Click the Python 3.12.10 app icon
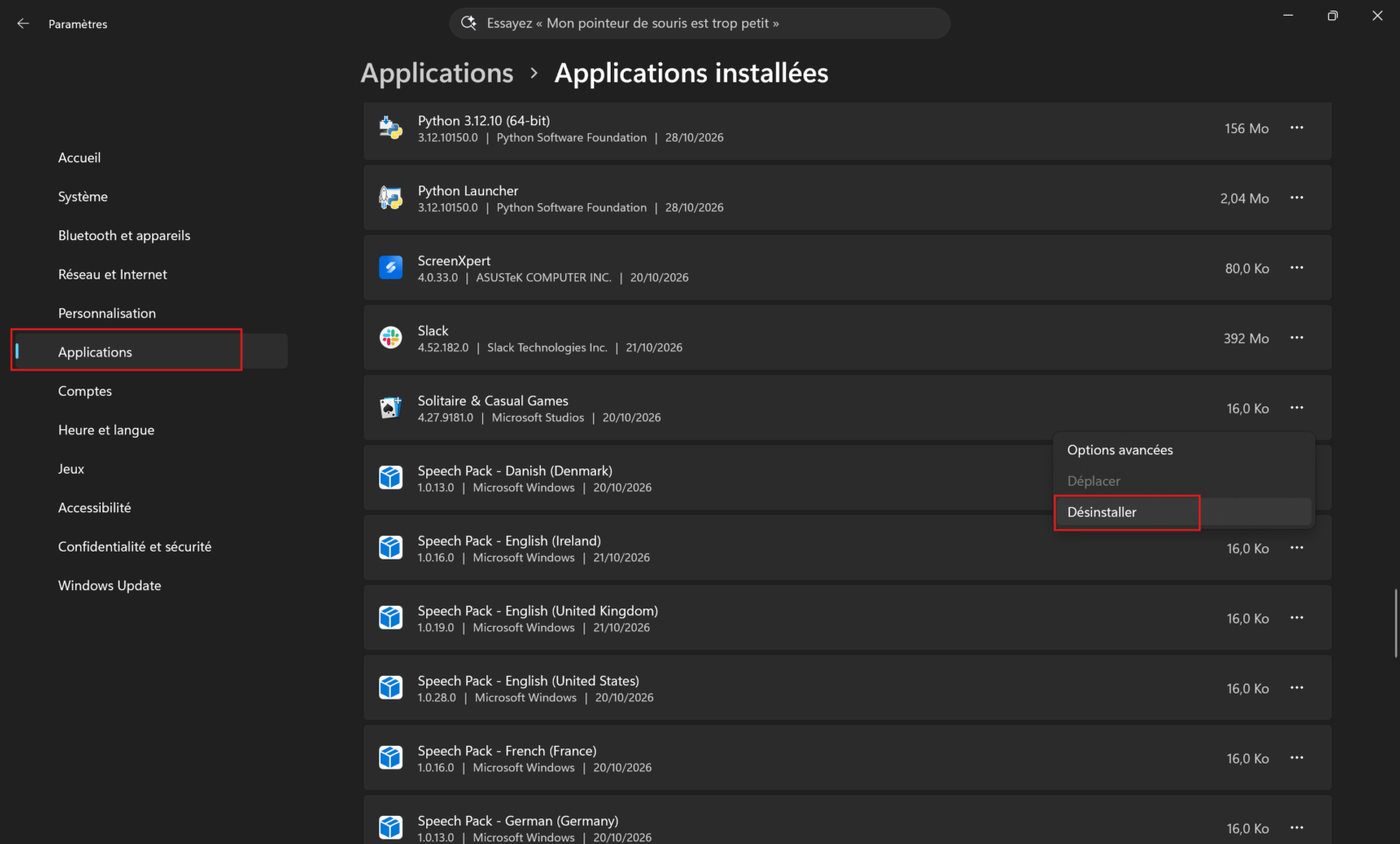The width and height of the screenshot is (1400, 844). [390, 128]
